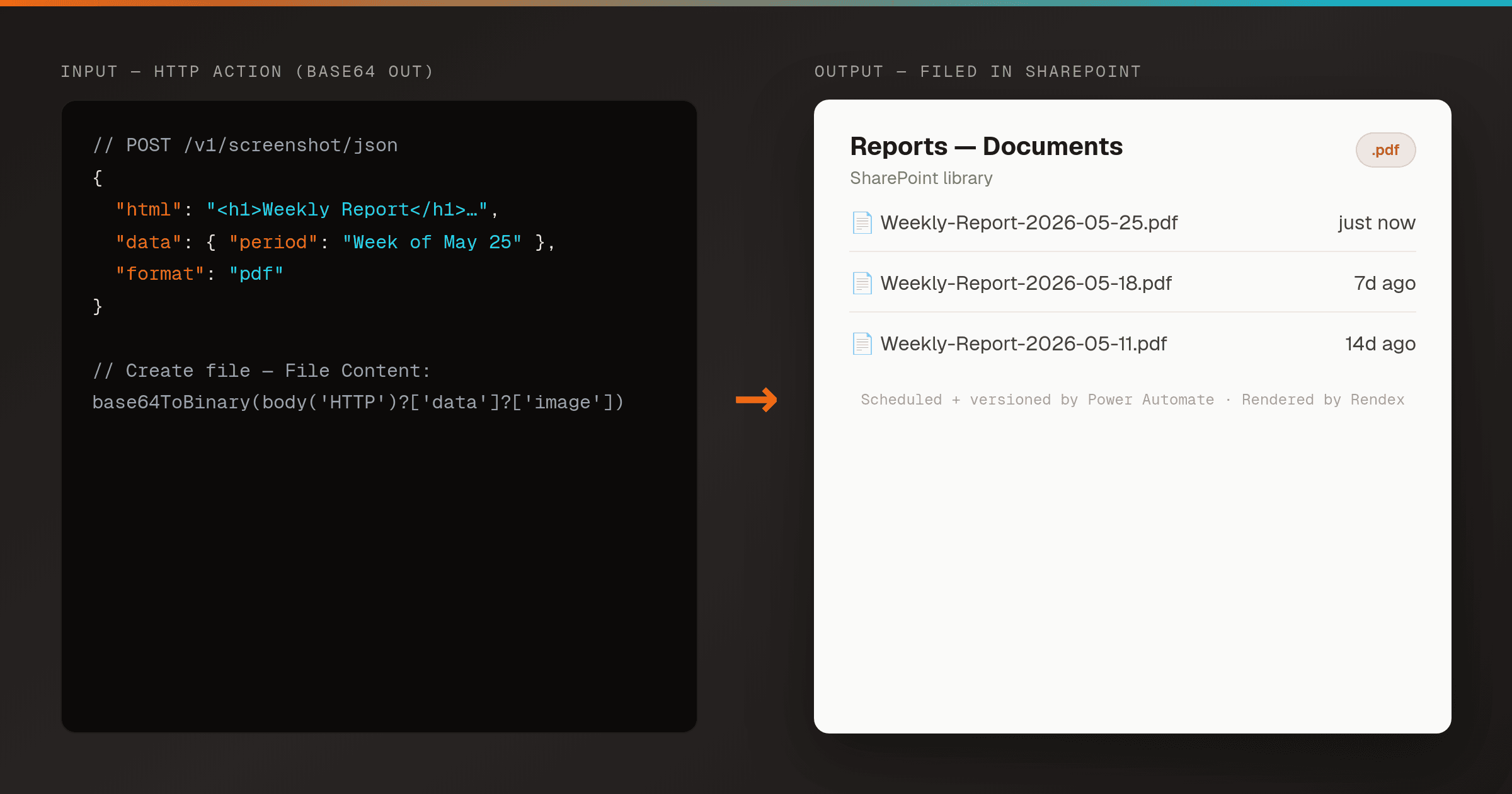
Task: Click the "format" key in the code
Action: [160, 273]
